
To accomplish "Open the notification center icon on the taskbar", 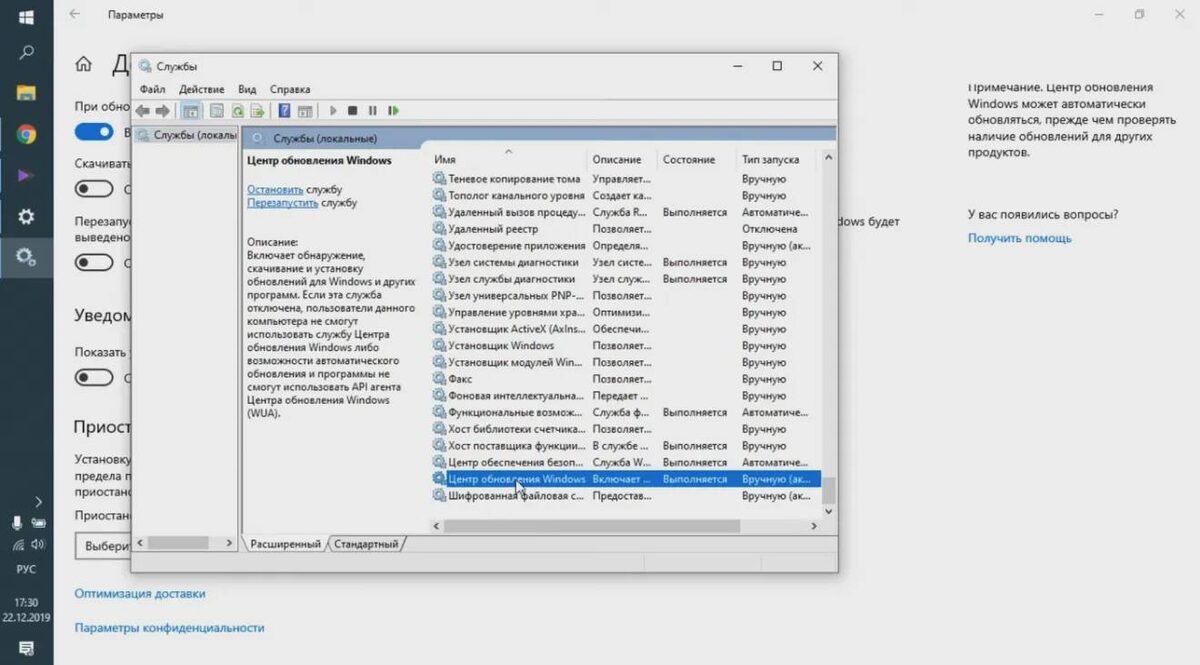I will [26, 649].
